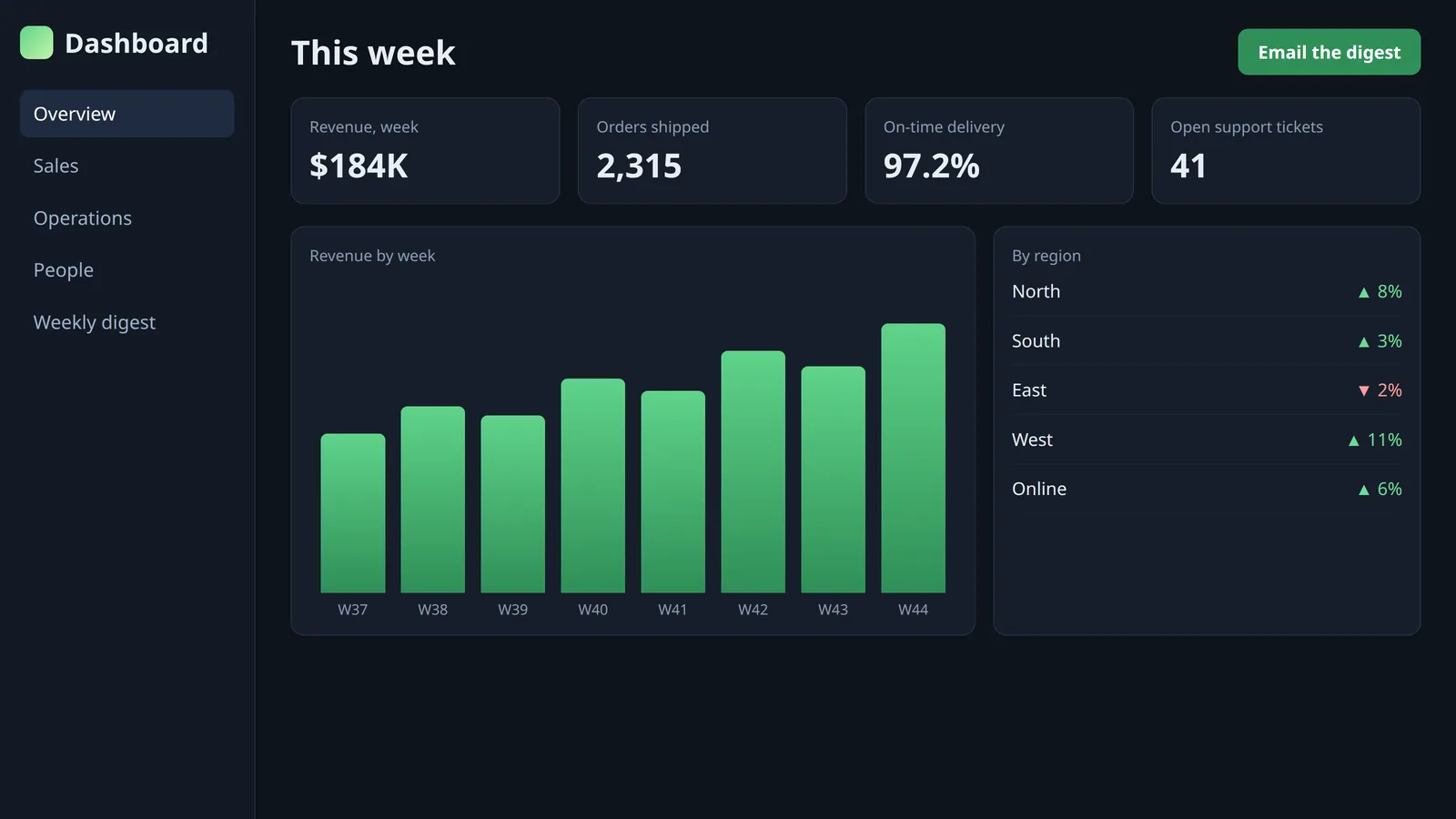Select the W38 bar in chart
Image resolution: width=1456 pixels, height=819 pixels.
click(433, 500)
